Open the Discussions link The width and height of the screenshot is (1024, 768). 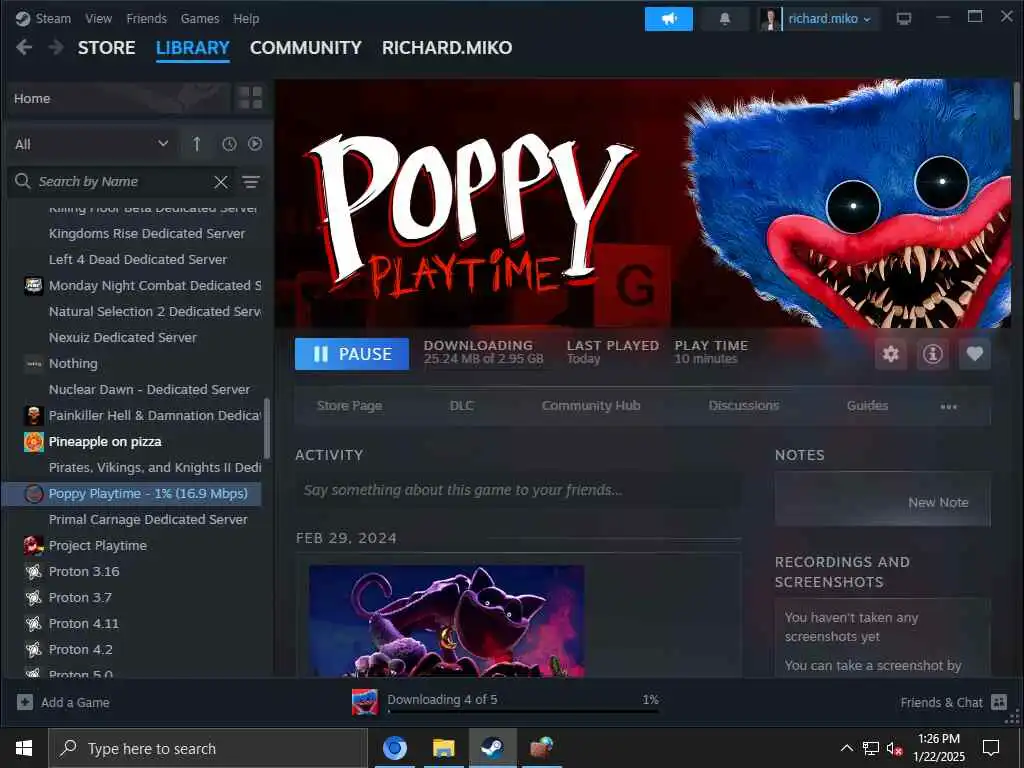tap(744, 406)
